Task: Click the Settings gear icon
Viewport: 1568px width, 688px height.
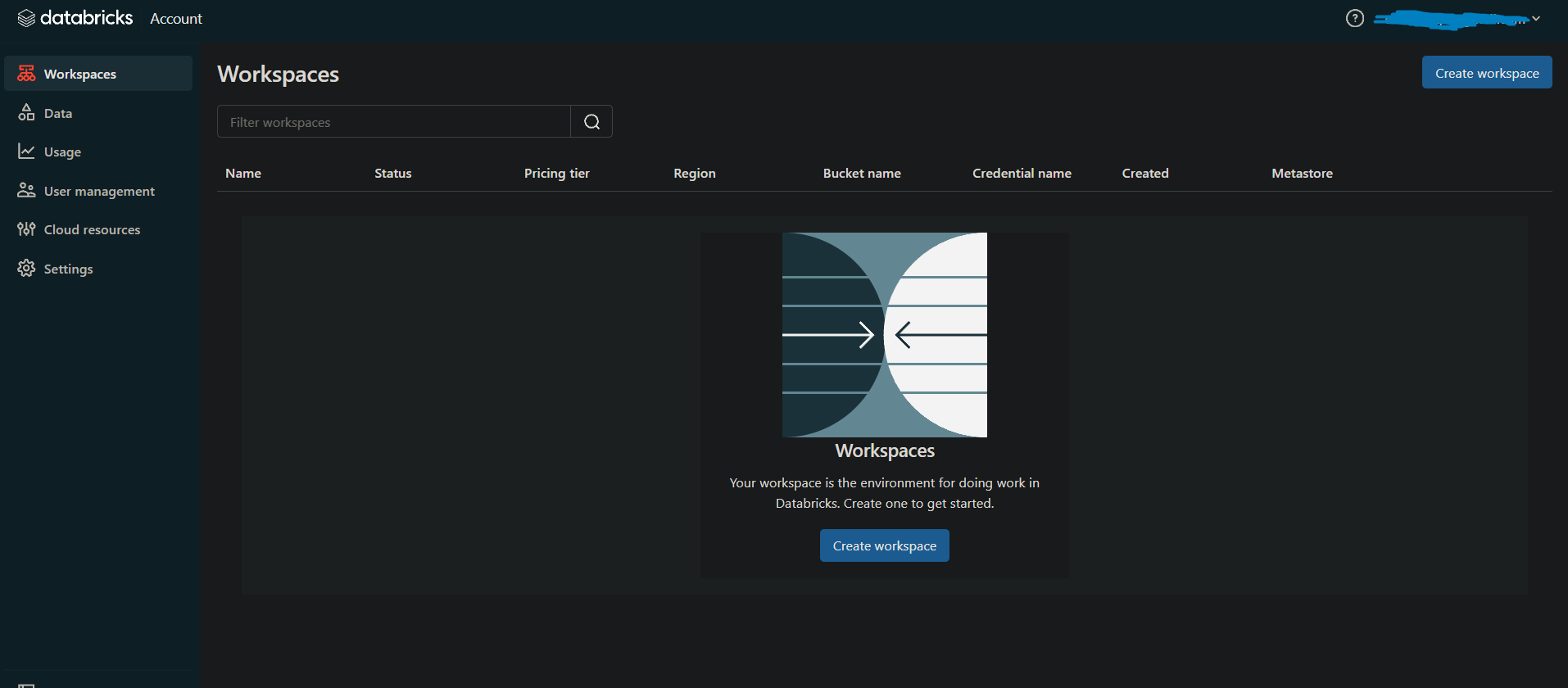Action: click(x=26, y=269)
